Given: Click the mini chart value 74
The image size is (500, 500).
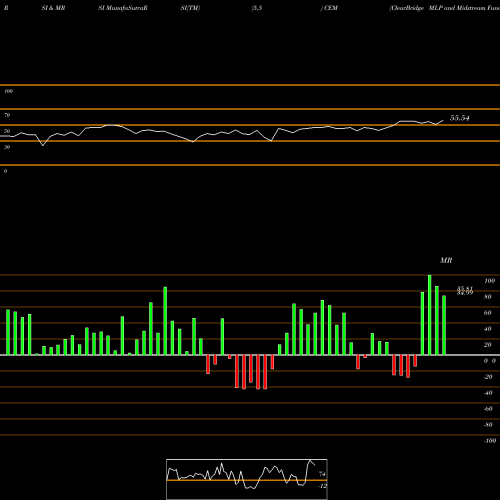Looking at the screenshot, I should coord(322,474).
